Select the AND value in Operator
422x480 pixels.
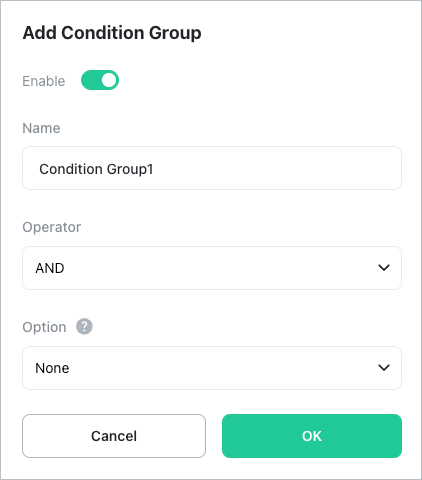50,268
